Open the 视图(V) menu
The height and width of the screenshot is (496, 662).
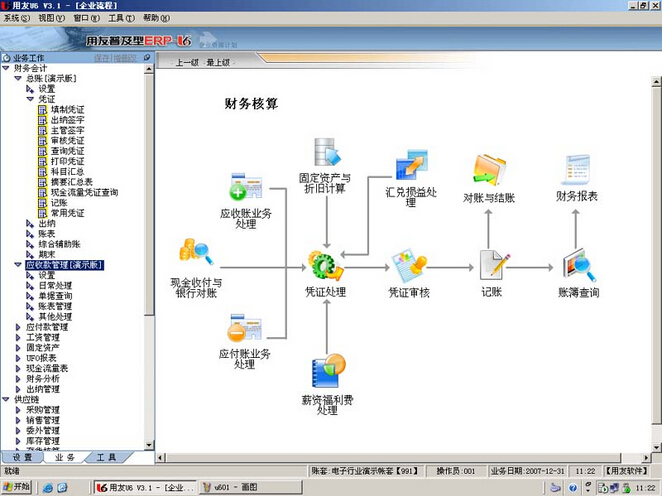pos(52,18)
